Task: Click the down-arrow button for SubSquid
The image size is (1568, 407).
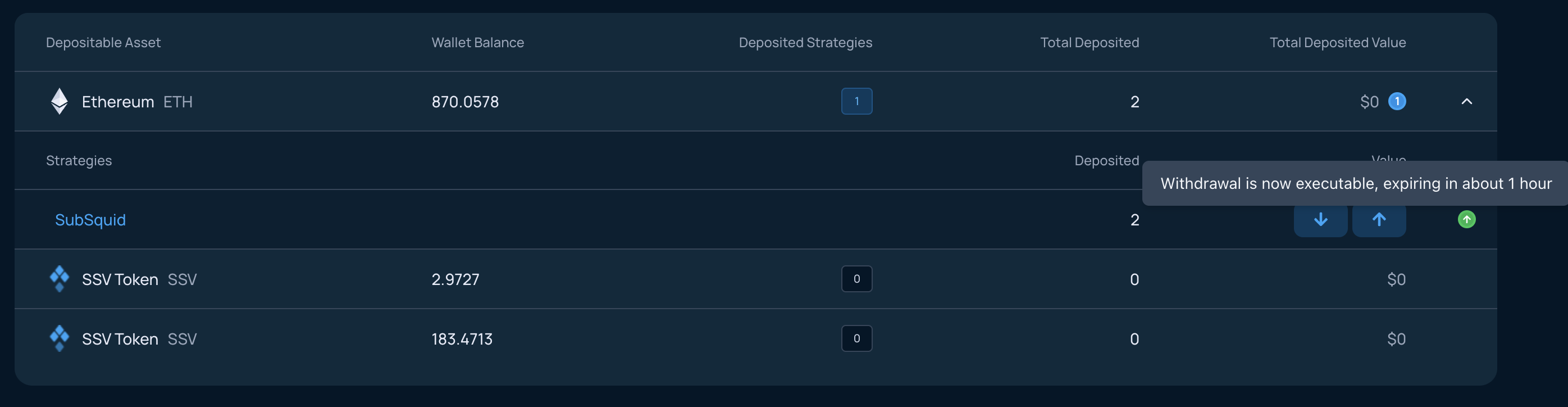Action: pos(1320,220)
